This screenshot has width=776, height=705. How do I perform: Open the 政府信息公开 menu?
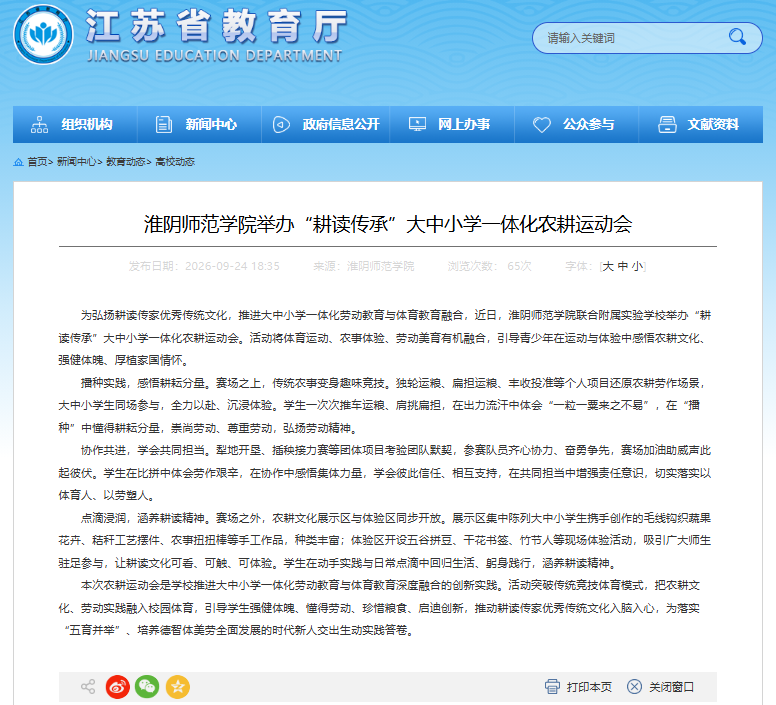(326, 124)
